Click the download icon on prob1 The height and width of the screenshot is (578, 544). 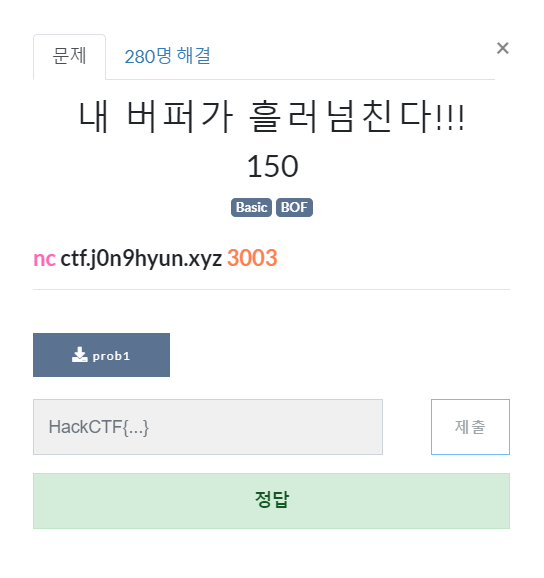pos(80,355)
